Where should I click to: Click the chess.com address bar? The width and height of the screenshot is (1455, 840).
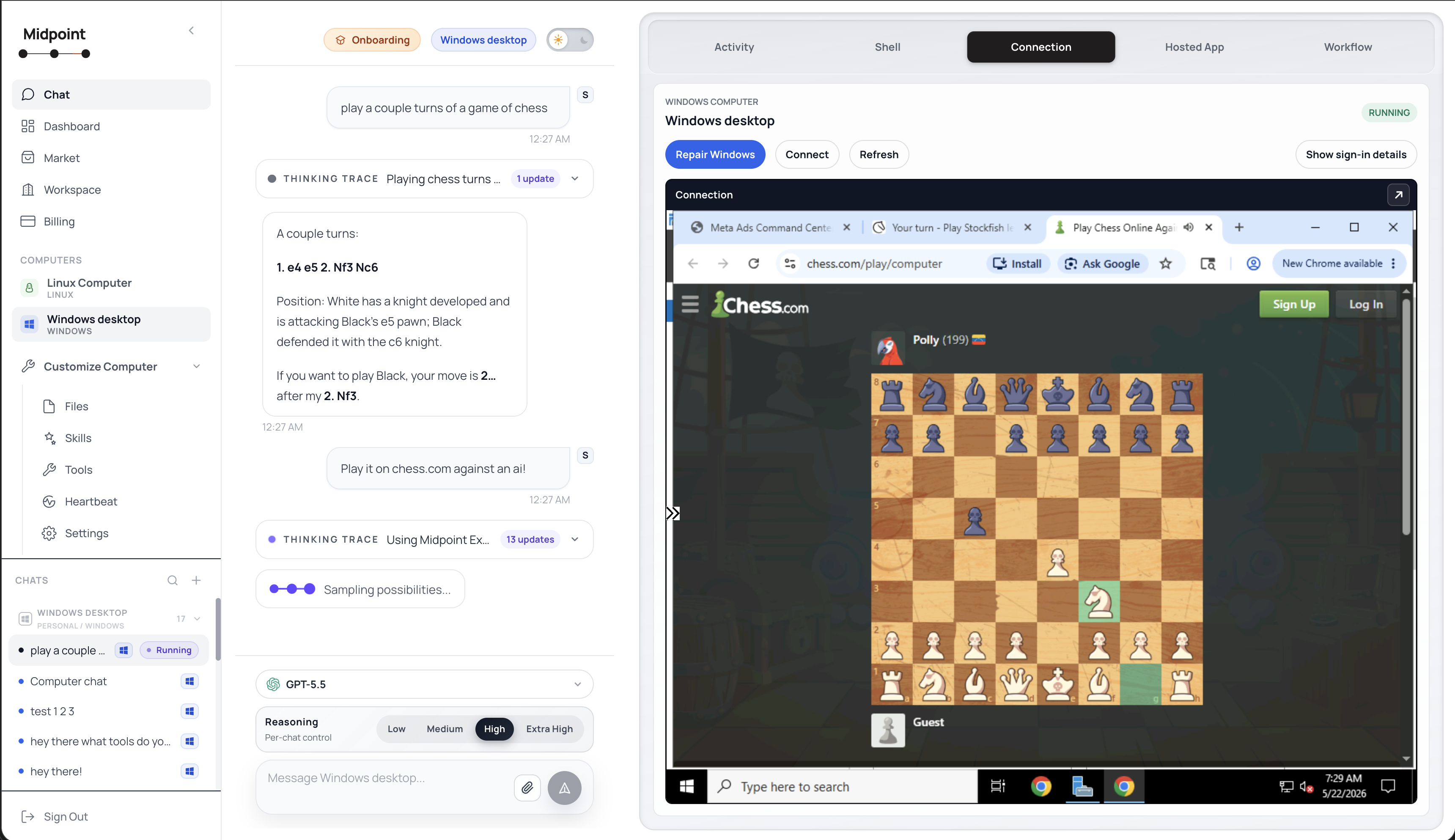(x=874, y=264)
